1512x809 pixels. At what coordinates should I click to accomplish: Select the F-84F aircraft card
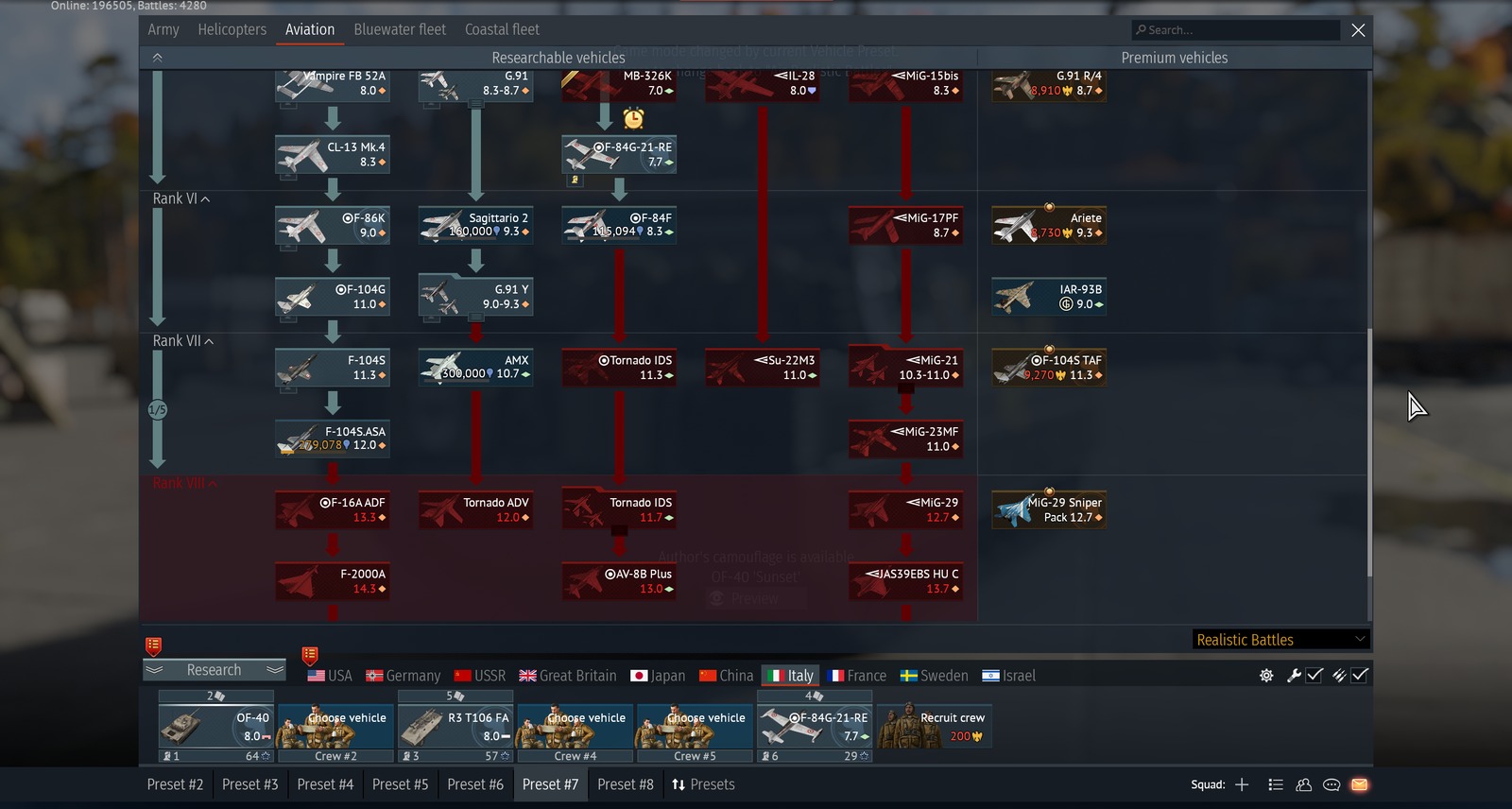point(619,226)
